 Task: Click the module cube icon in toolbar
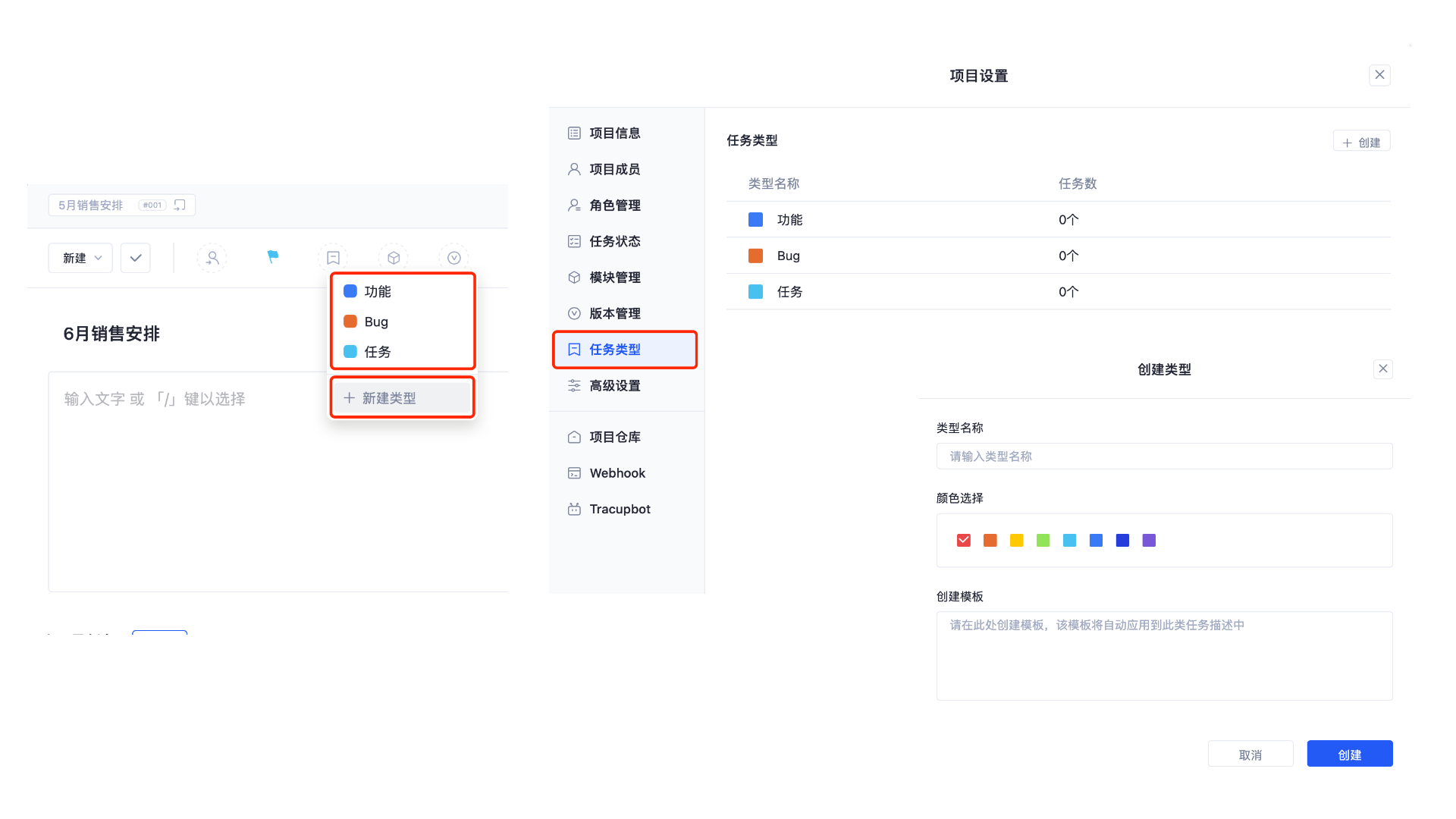(x=394, y=258)
